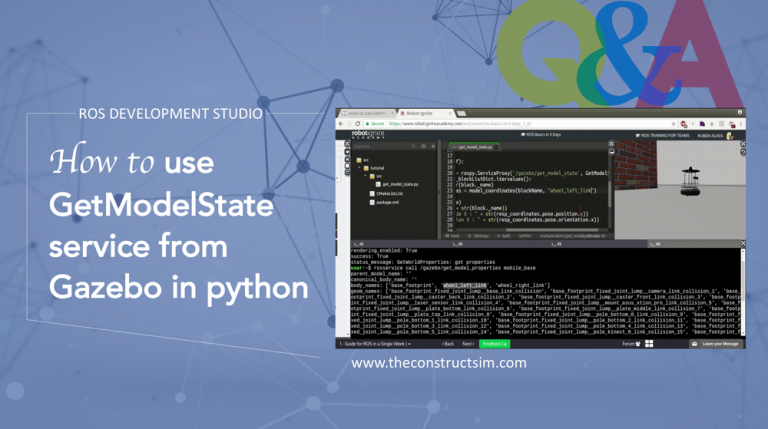Switch to the first browser tab

366,113
